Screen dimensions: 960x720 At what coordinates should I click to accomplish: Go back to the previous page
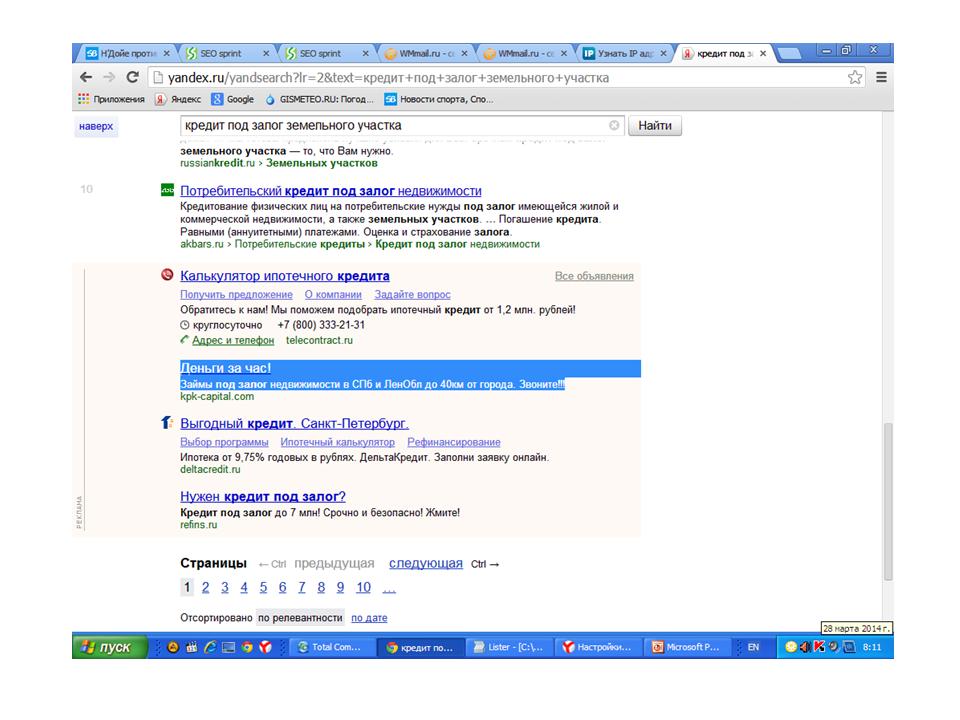click(x=86, y=77)
